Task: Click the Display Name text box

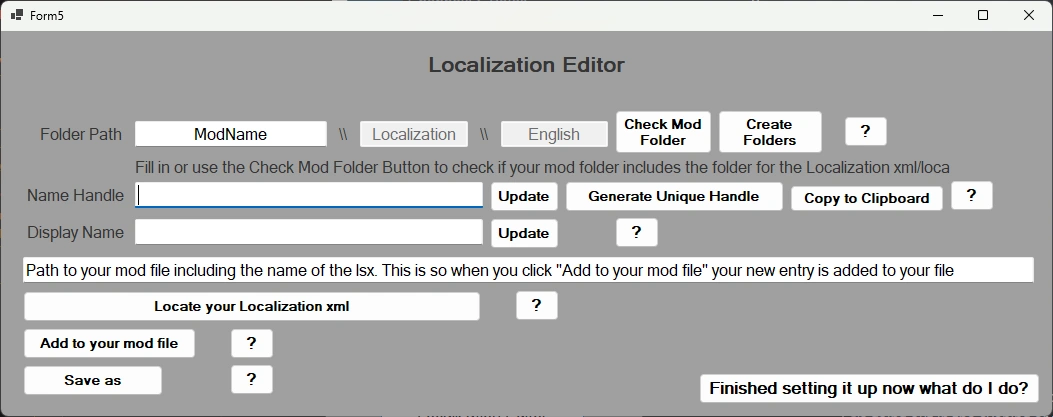Action: 309,232
